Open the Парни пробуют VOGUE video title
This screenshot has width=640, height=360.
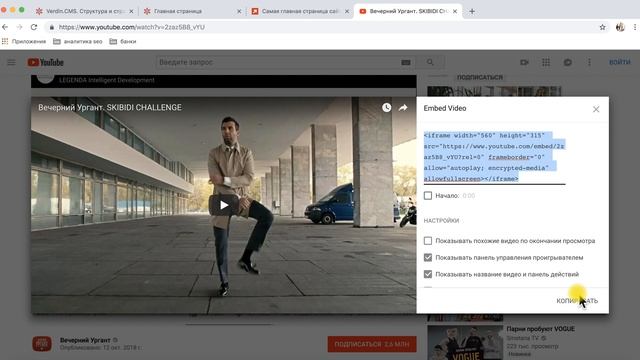coord(540,329)
